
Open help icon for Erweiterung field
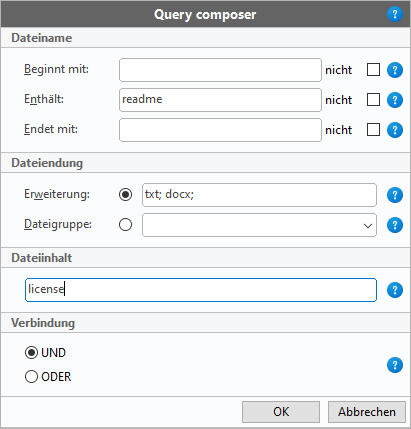tap(395, 195)
